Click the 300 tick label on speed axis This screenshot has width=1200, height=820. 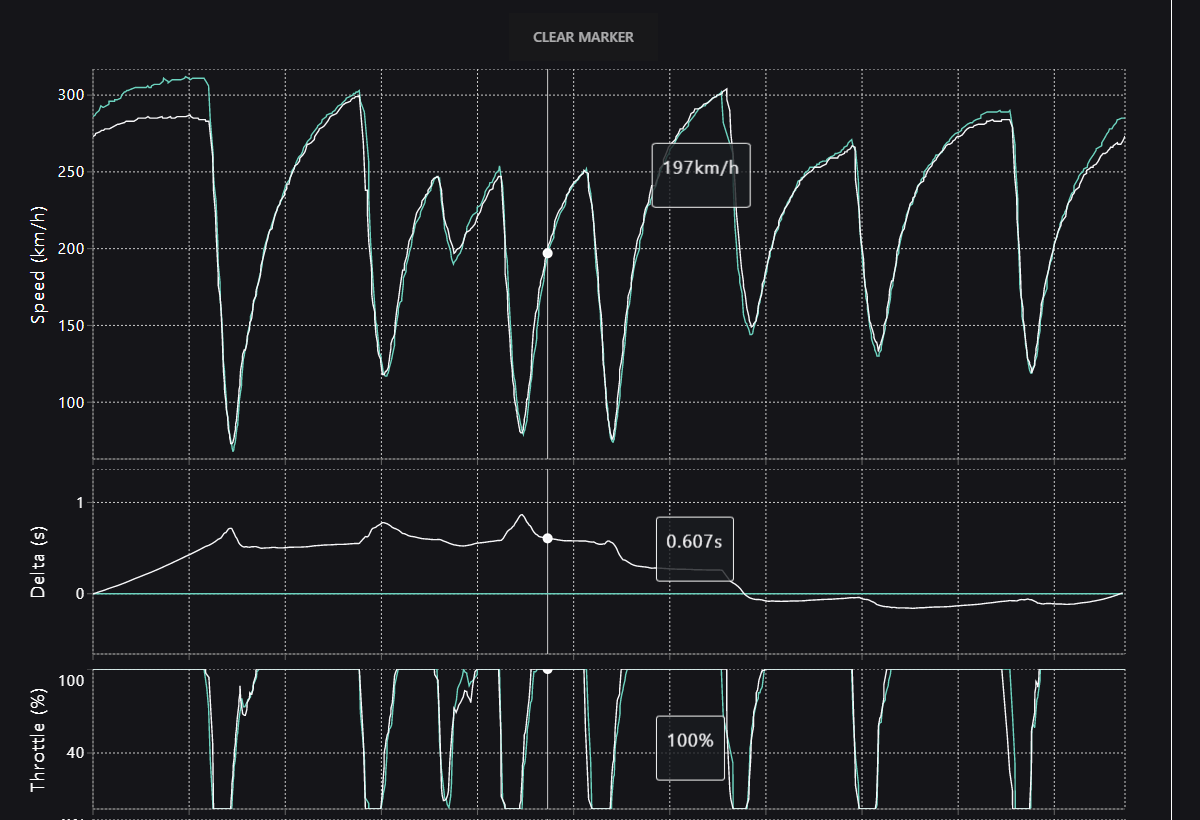pyautogui.click(x=71, y=95)
